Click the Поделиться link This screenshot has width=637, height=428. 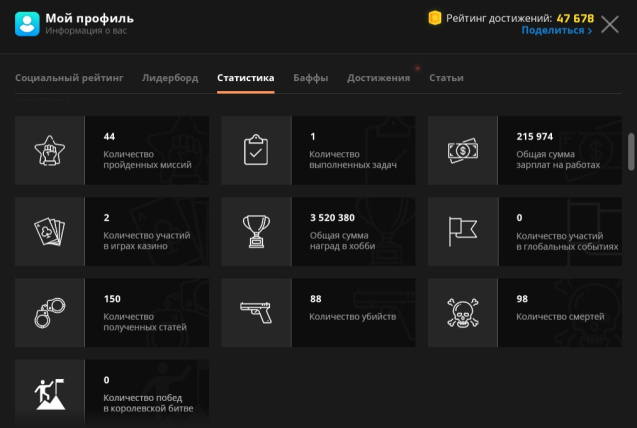click(x=557, y=30)
